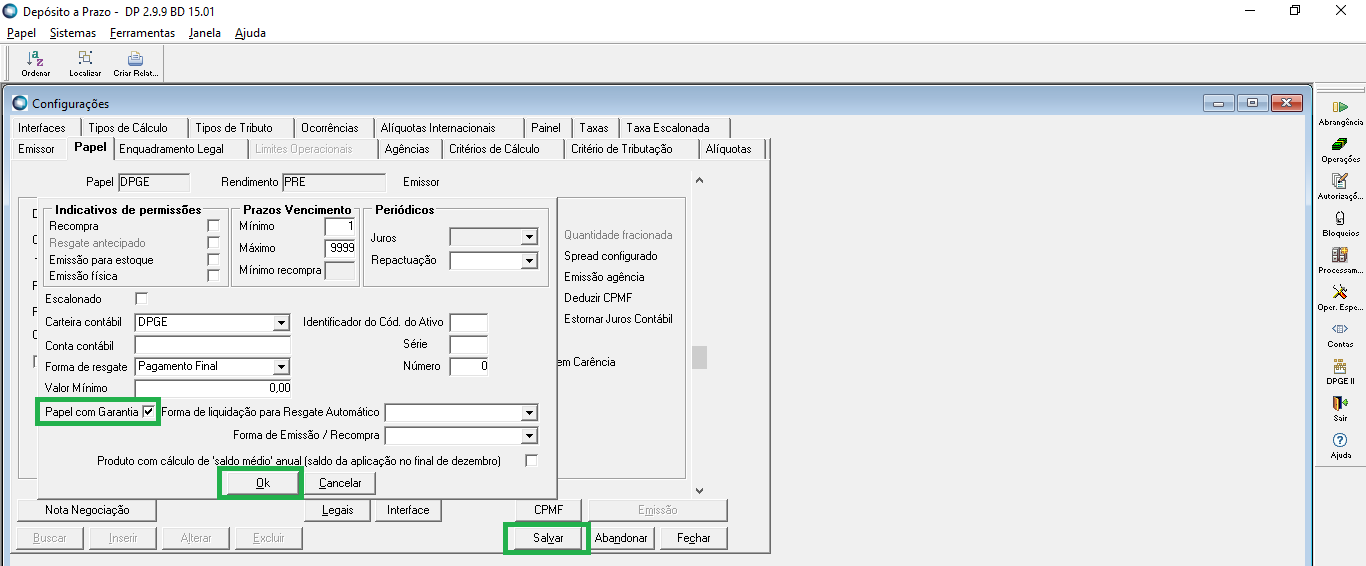Open the Ajuda menu in menu bar
This screenshot has height=566, width=1366.
click(250, 33)
